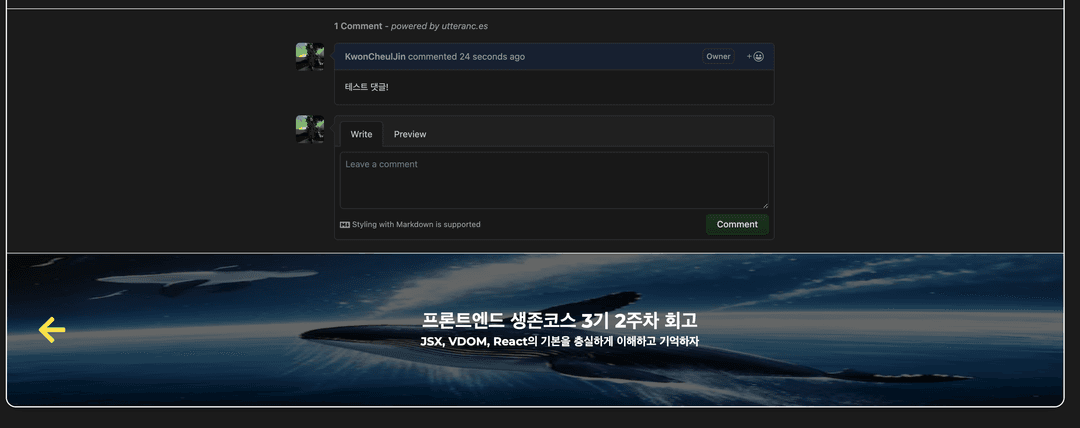Click the text area resize handle

pyautogui.click(x=764, y=205)
